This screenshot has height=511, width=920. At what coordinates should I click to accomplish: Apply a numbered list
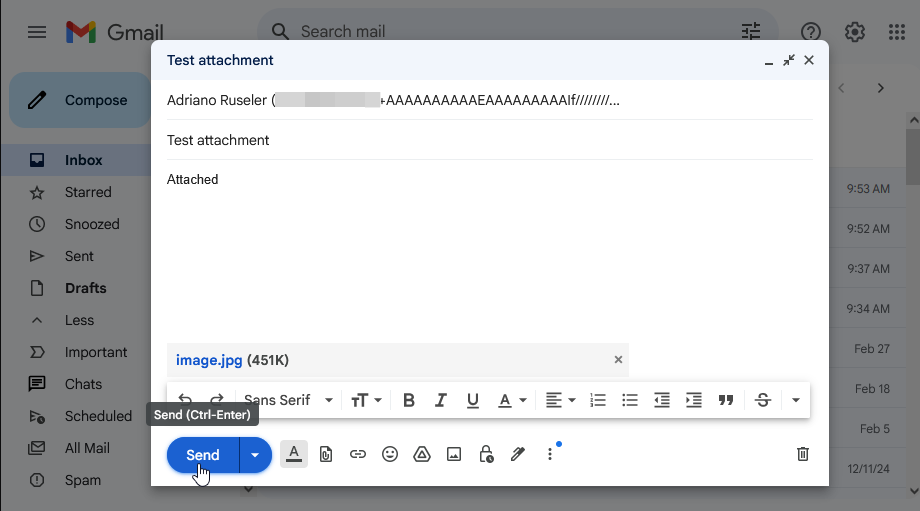click(598, 400)
